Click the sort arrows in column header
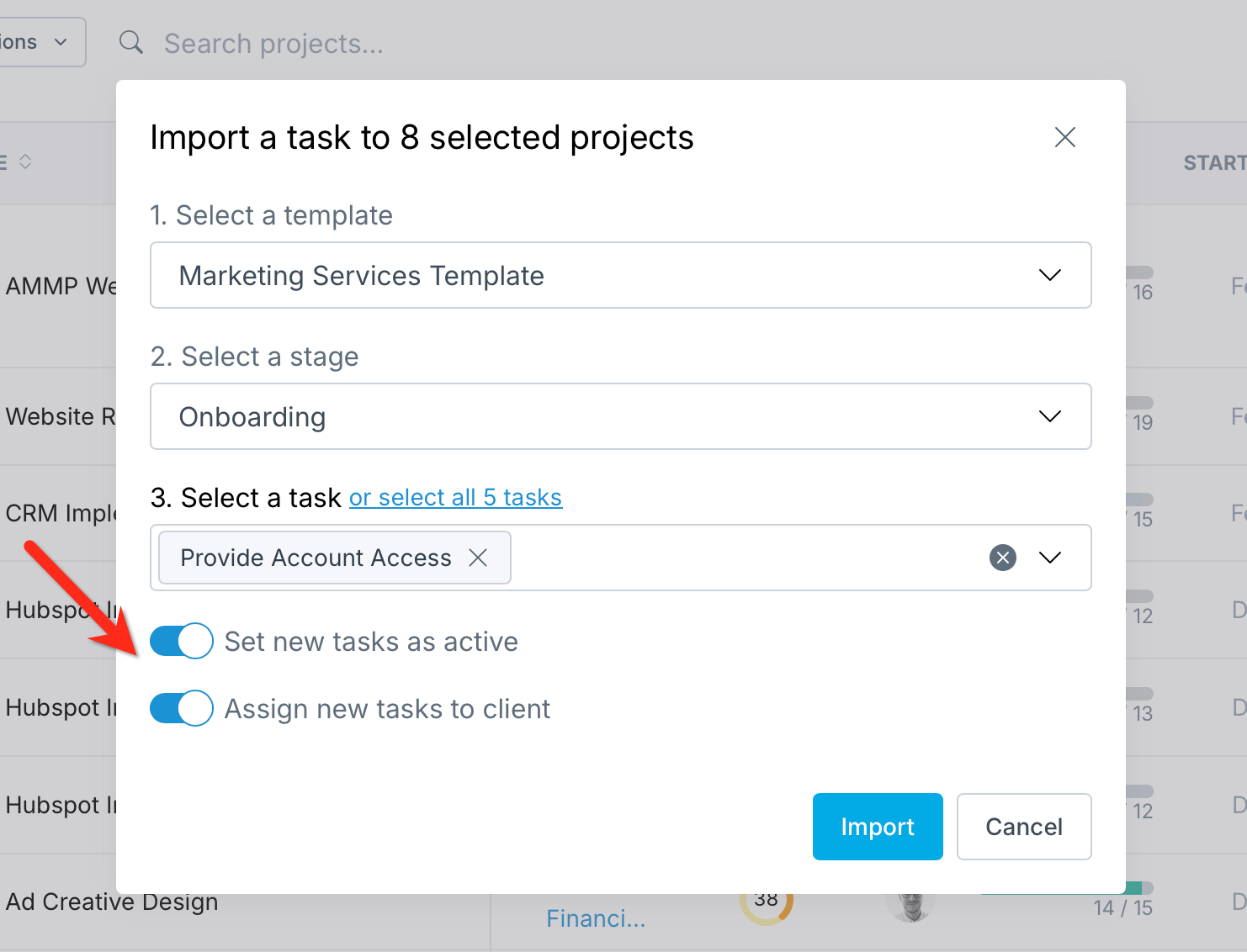This screenshot has width=1247, height=952. tap(25, 161)
